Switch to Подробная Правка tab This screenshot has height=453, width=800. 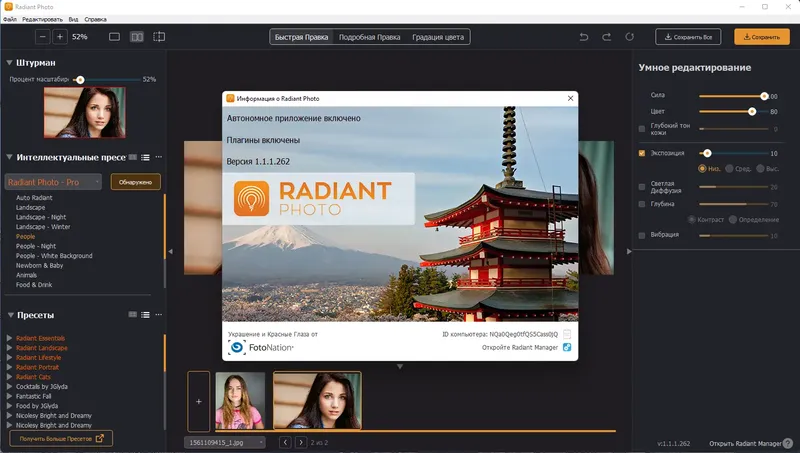369,37
